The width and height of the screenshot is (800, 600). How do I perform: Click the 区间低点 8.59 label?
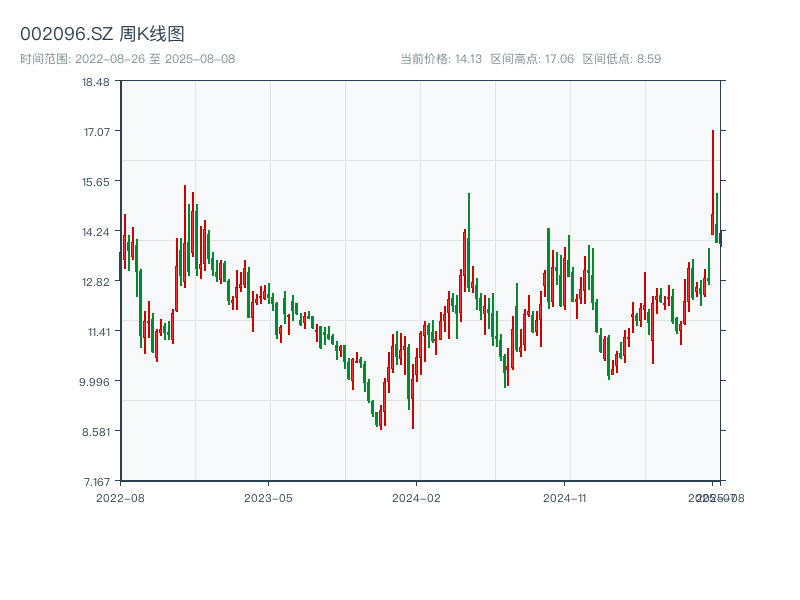[621, 59]
